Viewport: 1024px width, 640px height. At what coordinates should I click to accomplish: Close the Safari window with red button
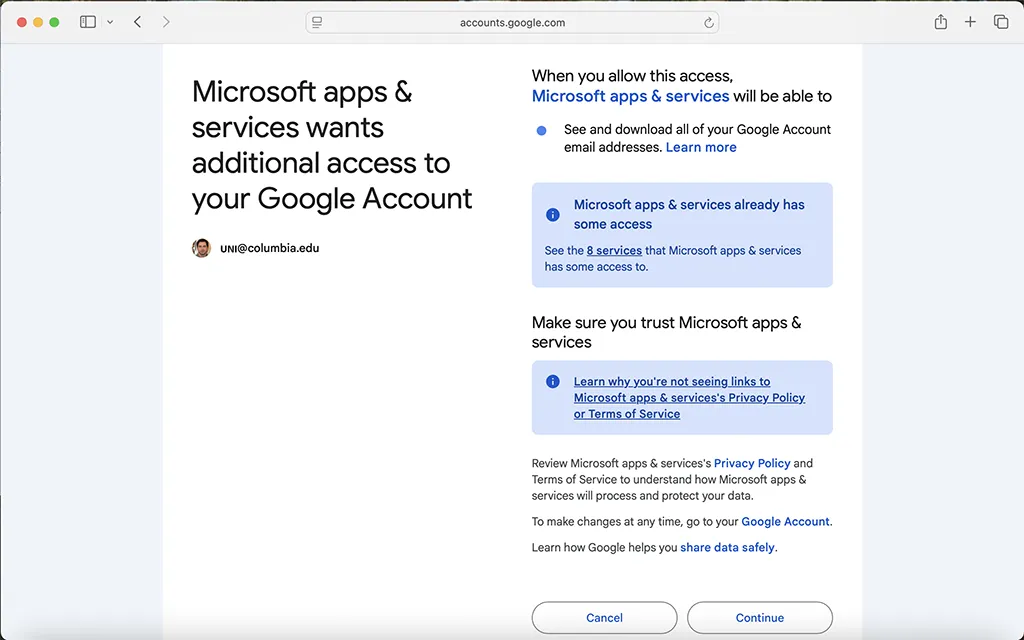(22, 22)
